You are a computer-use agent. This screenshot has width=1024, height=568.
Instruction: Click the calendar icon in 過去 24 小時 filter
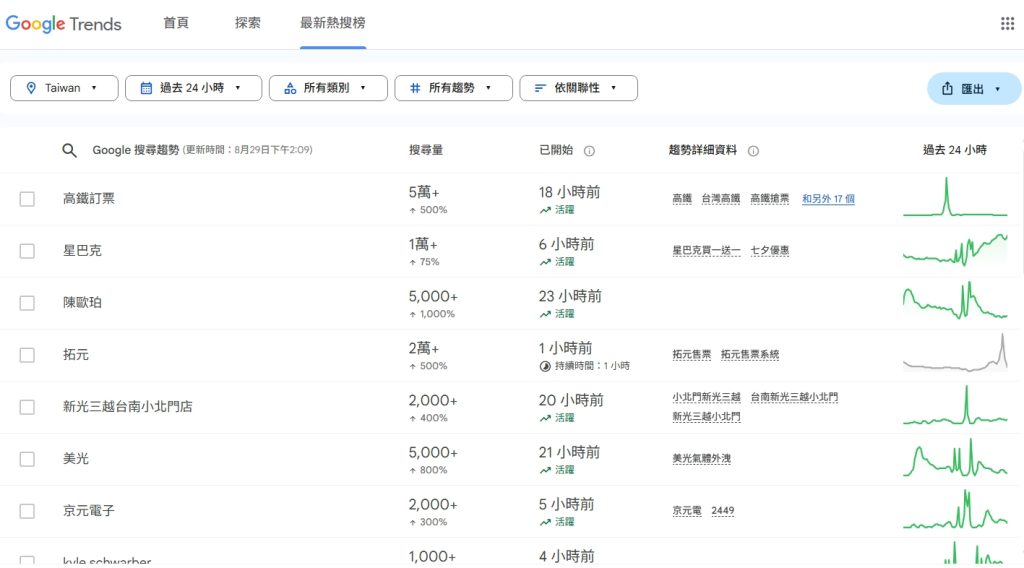pos(146,88)
